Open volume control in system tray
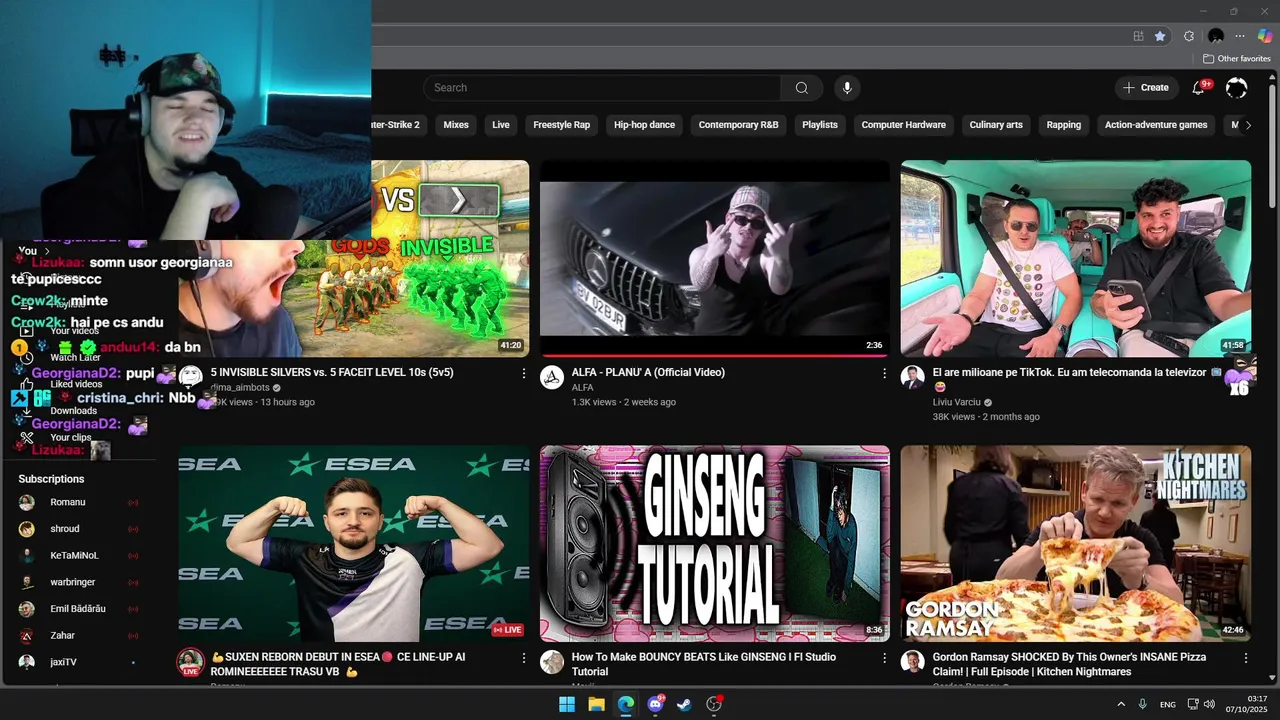This screenshot has width=1280, height=720. (1209, 705)
